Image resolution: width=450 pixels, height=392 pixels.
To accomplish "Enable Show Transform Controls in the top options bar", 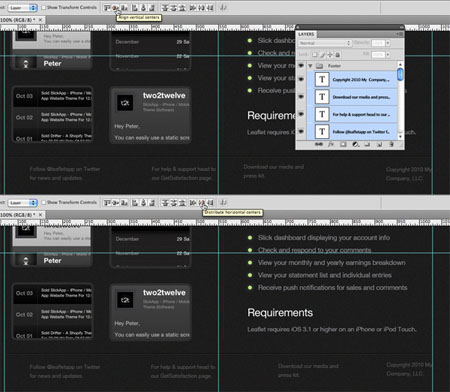I will [x=43, y=7].
